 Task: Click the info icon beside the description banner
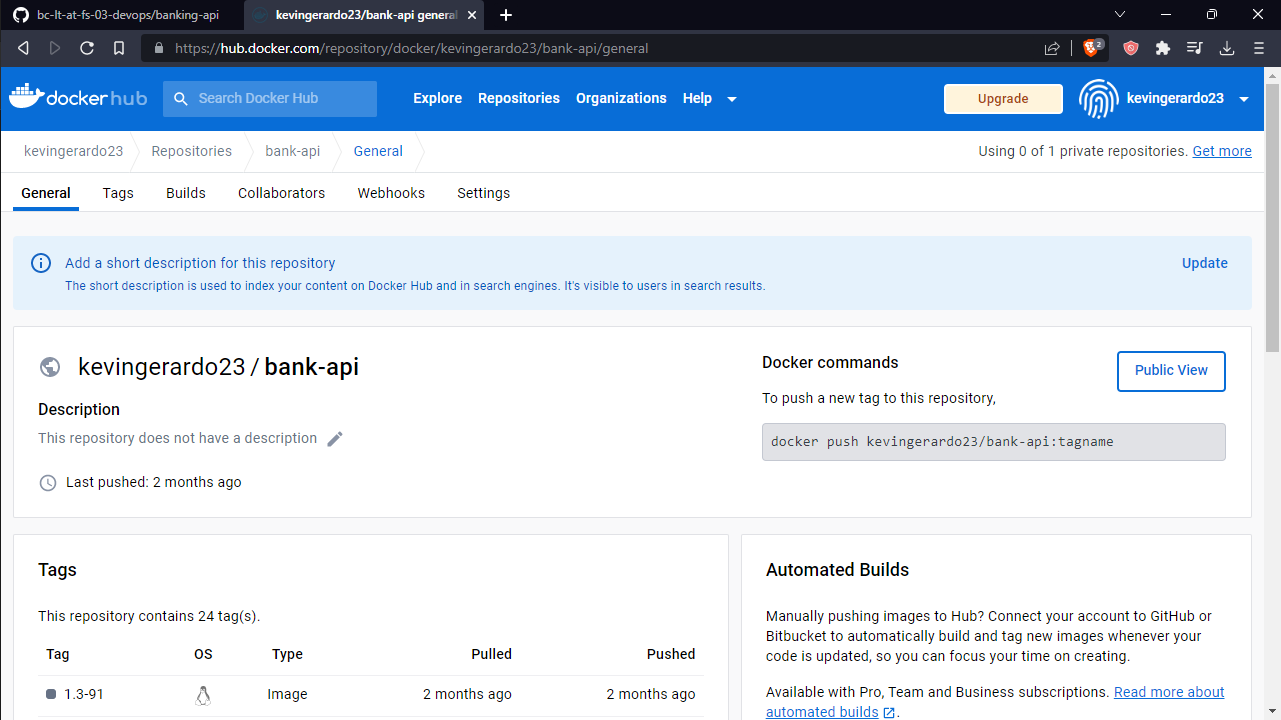(41, 263)
